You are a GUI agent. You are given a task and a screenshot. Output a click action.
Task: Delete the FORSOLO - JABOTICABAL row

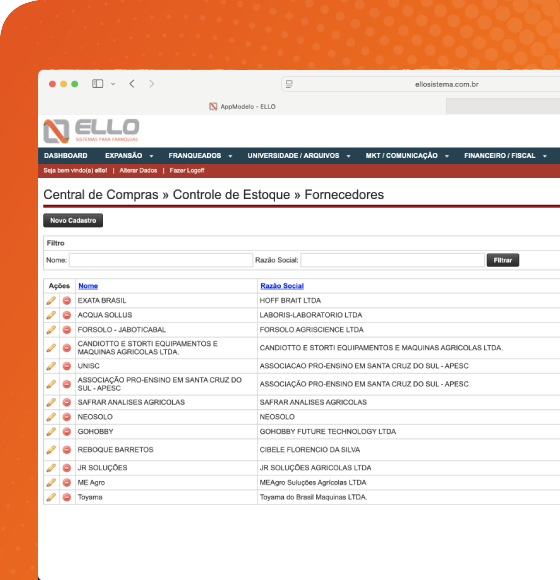click(x=67, y=330)
